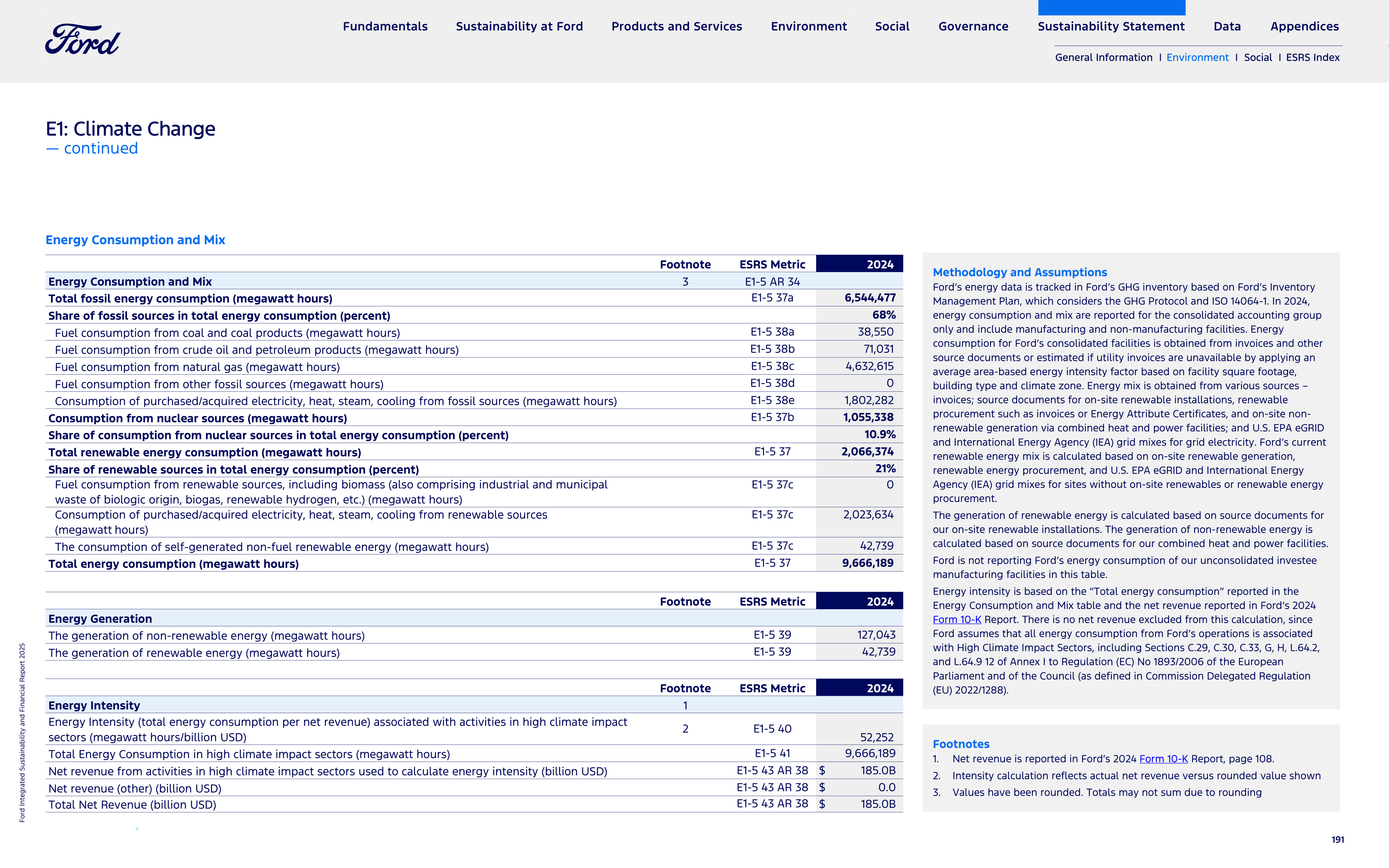This screenshot has width=1389, height=868.
Task: Click nuclear consumption value 1,055,338
Action: click(x=868, y=417)
